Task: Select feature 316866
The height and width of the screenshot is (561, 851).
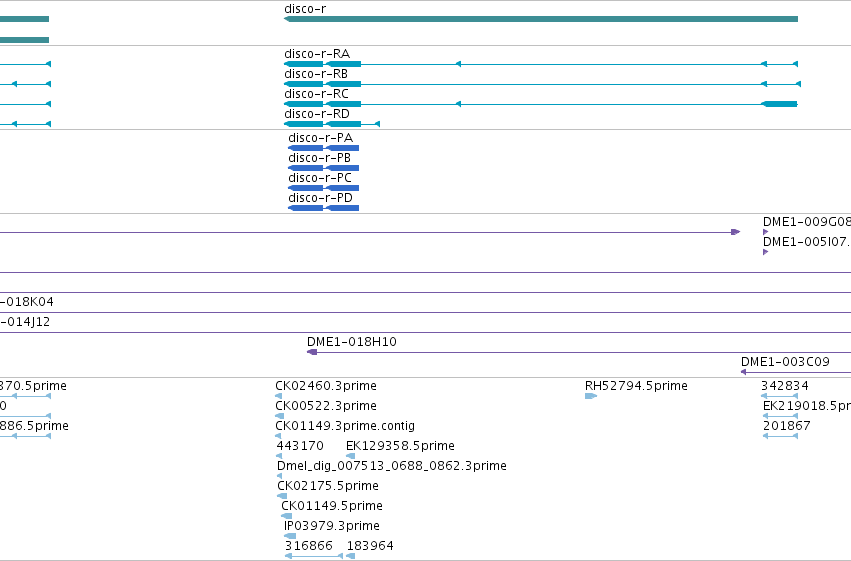Action: tap(308, 546)
